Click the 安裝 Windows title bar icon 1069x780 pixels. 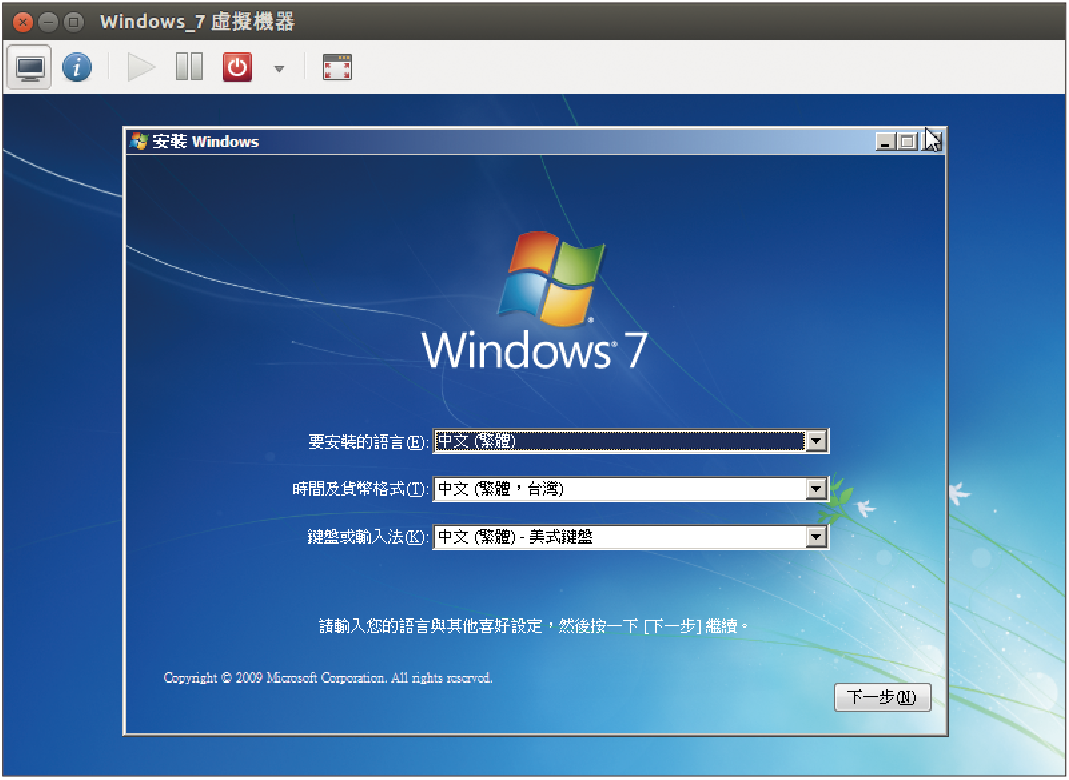[139, 141]
